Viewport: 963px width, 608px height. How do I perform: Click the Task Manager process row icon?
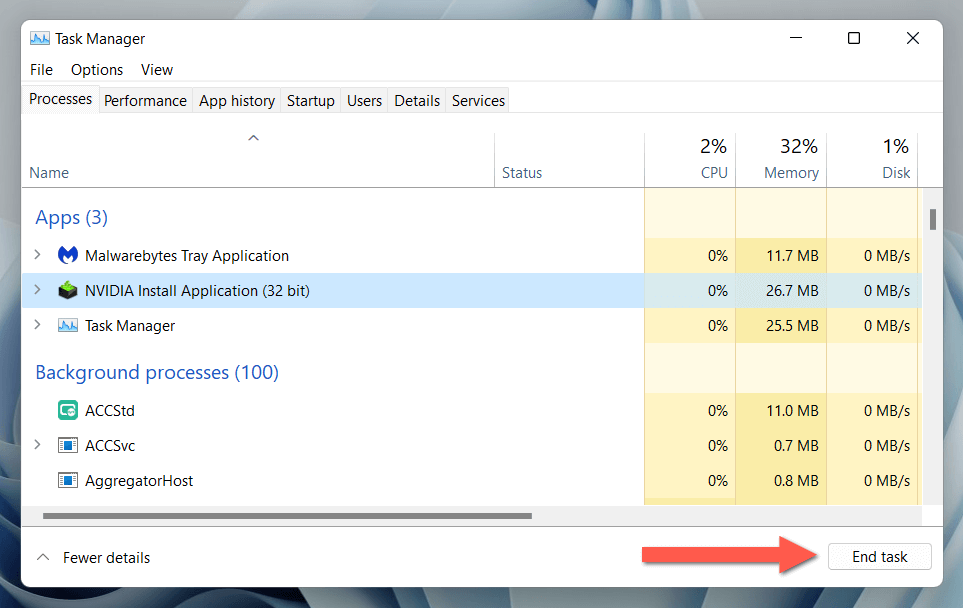pos(68,326)
